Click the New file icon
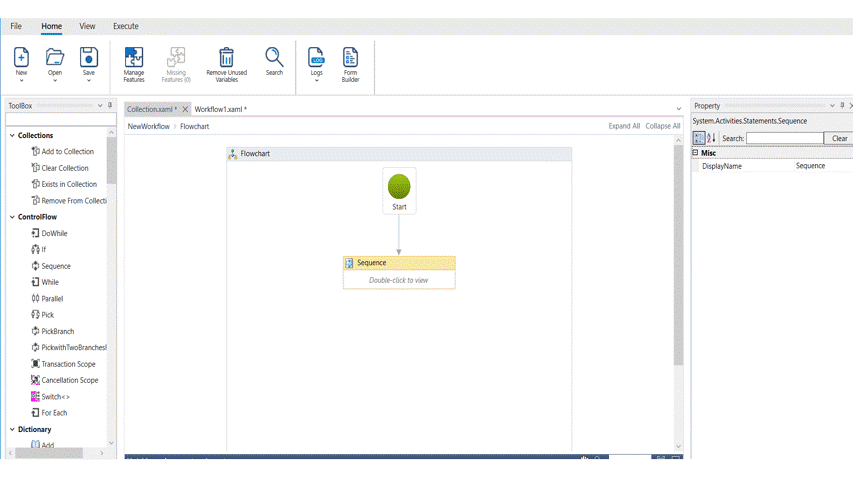The height and width of the screenshot is (480, 853). click(x=21, y=58)
